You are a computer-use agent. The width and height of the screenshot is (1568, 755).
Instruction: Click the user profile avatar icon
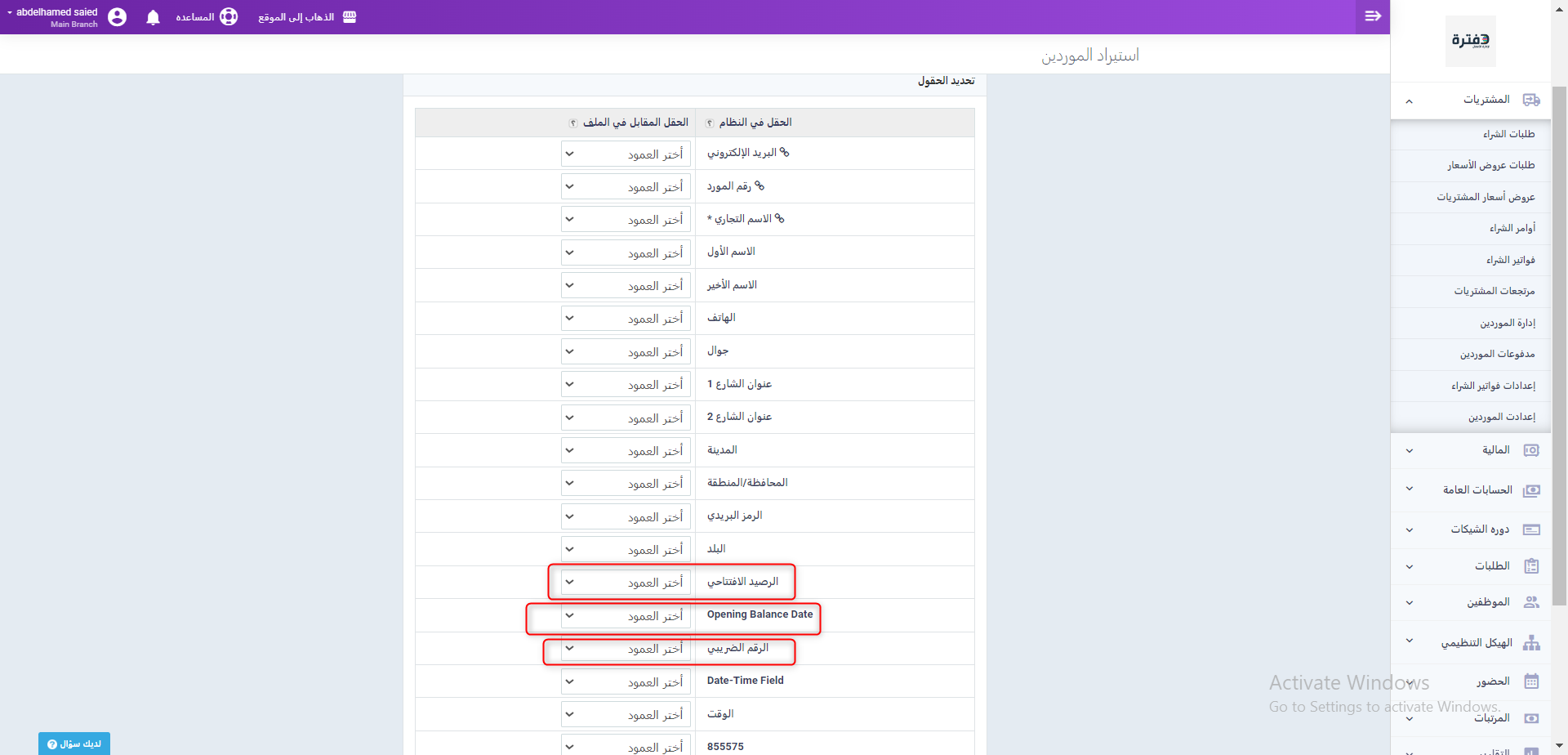click(118, 17)
